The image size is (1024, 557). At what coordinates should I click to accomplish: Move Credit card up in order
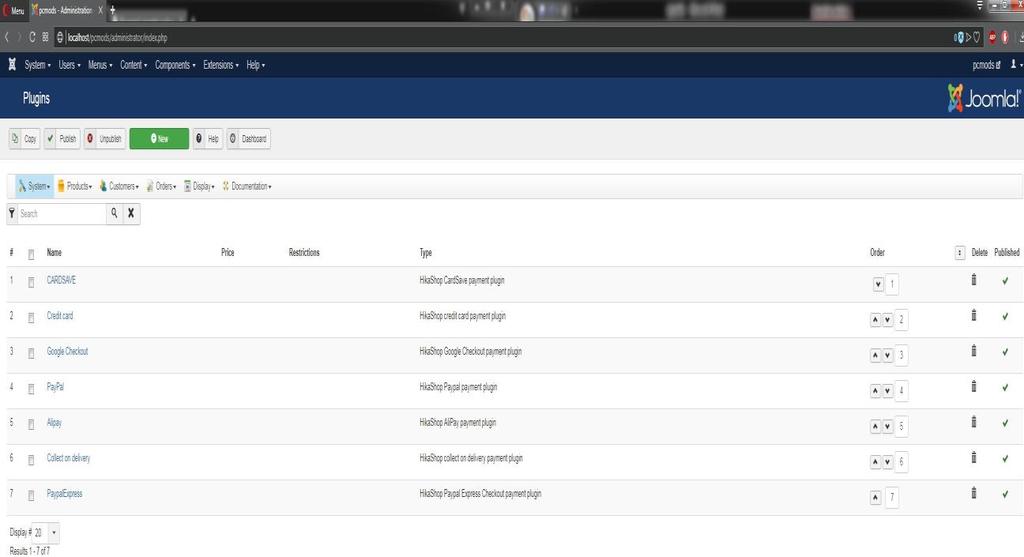875,320
